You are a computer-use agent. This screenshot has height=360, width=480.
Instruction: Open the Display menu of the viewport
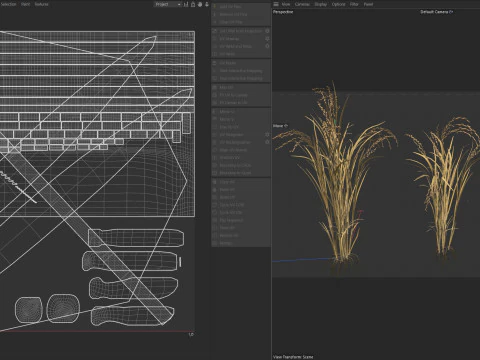click(321, 4)
